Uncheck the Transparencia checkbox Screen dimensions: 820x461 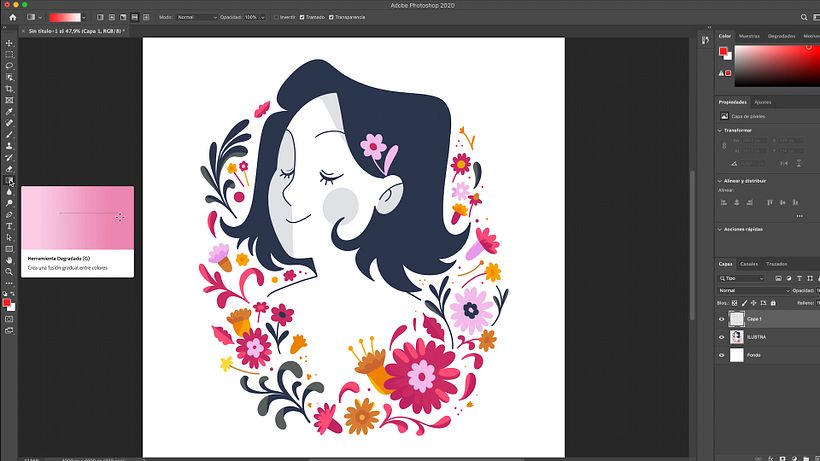[331, 17]
